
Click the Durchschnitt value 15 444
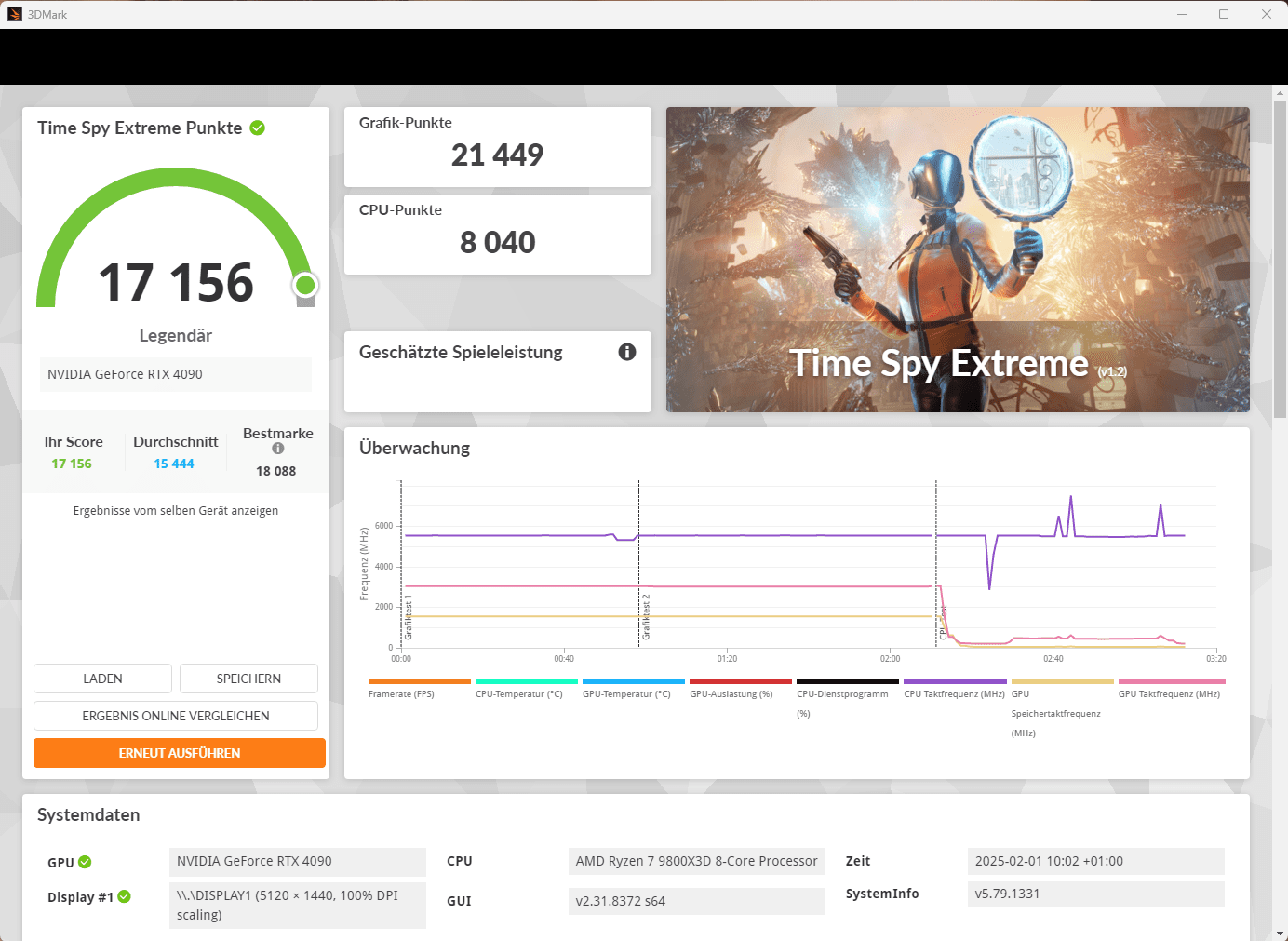coord(174,464)
